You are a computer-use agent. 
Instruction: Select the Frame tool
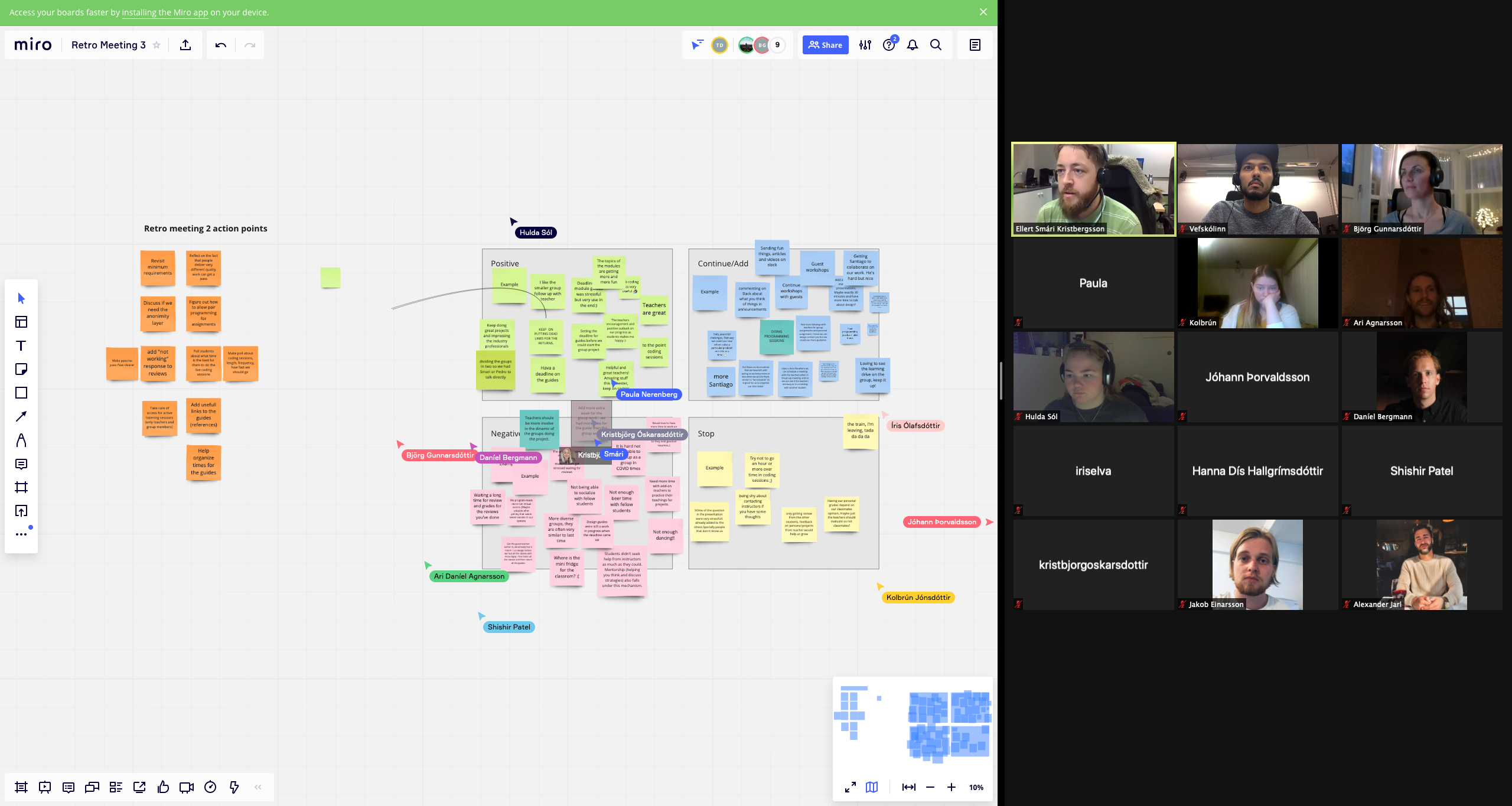[21, 487]
